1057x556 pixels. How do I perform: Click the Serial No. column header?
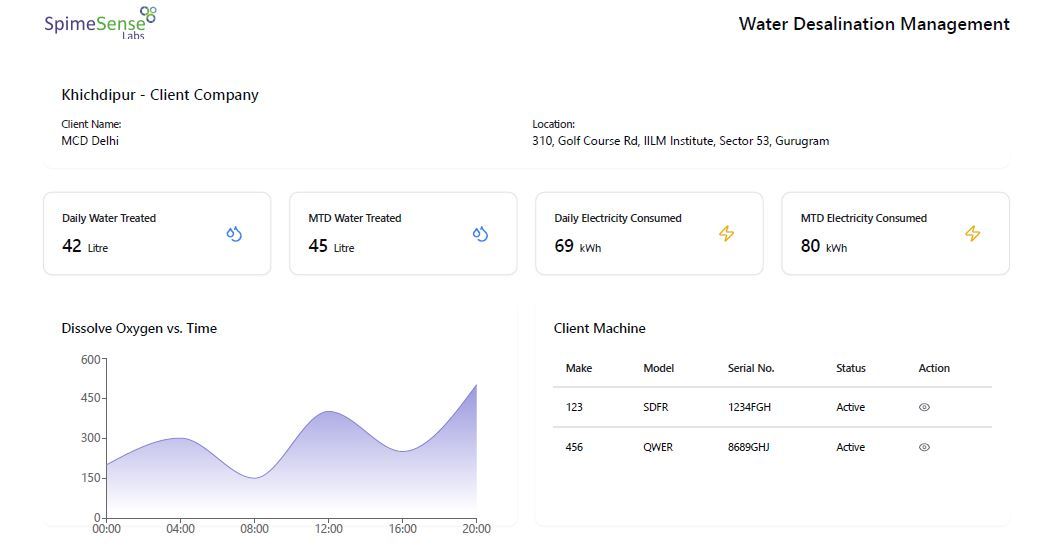750,368
